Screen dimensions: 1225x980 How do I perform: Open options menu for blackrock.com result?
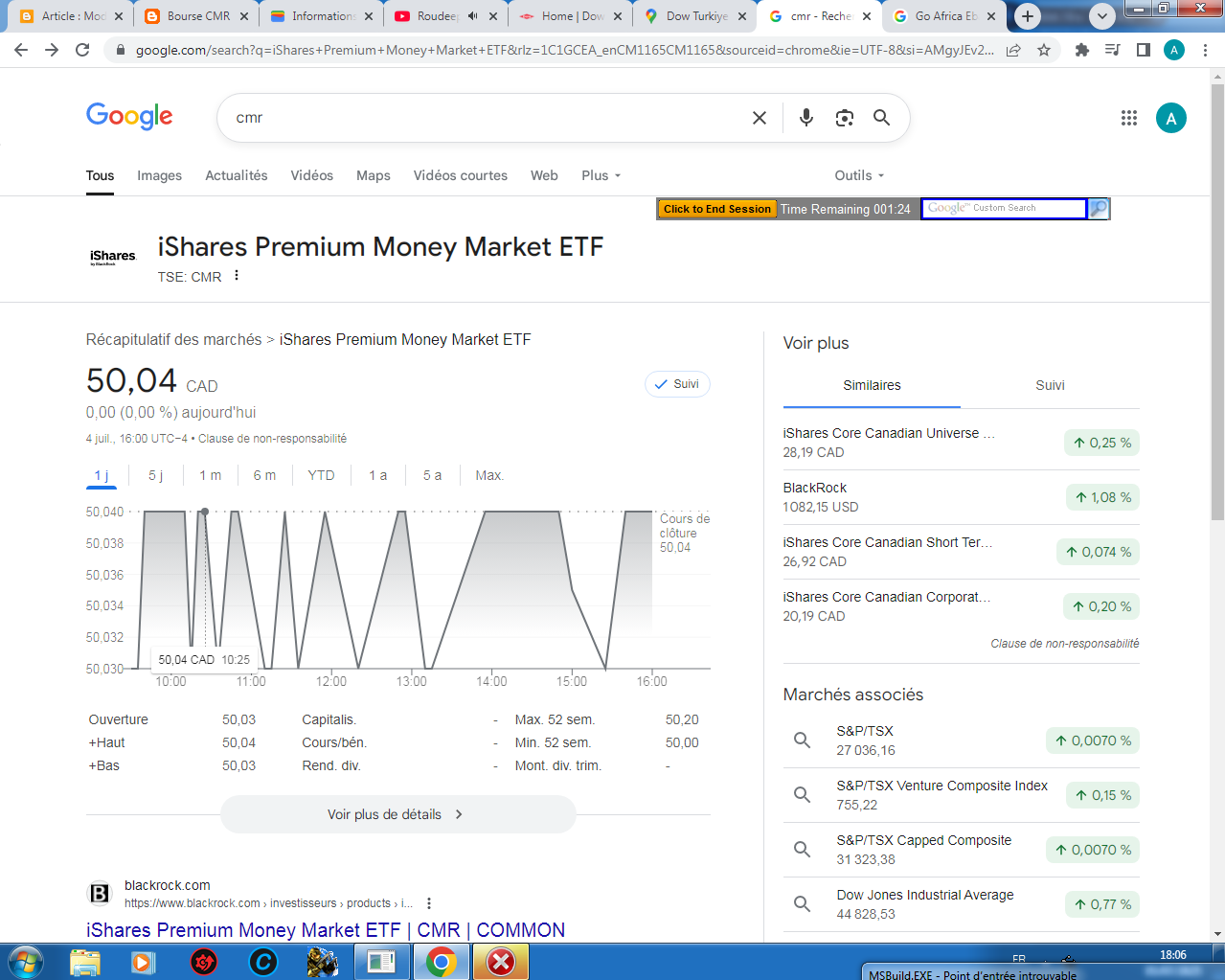tap(429, 903)
